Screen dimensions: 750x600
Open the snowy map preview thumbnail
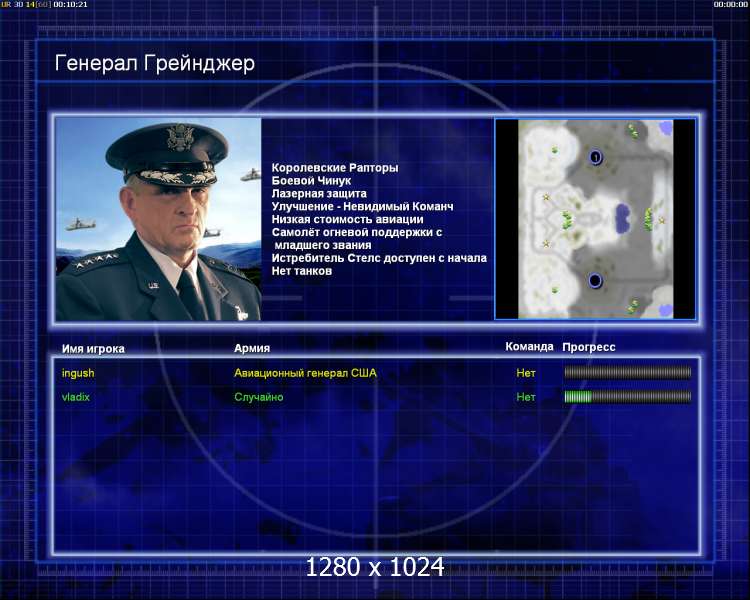click(x=596, y=219)
